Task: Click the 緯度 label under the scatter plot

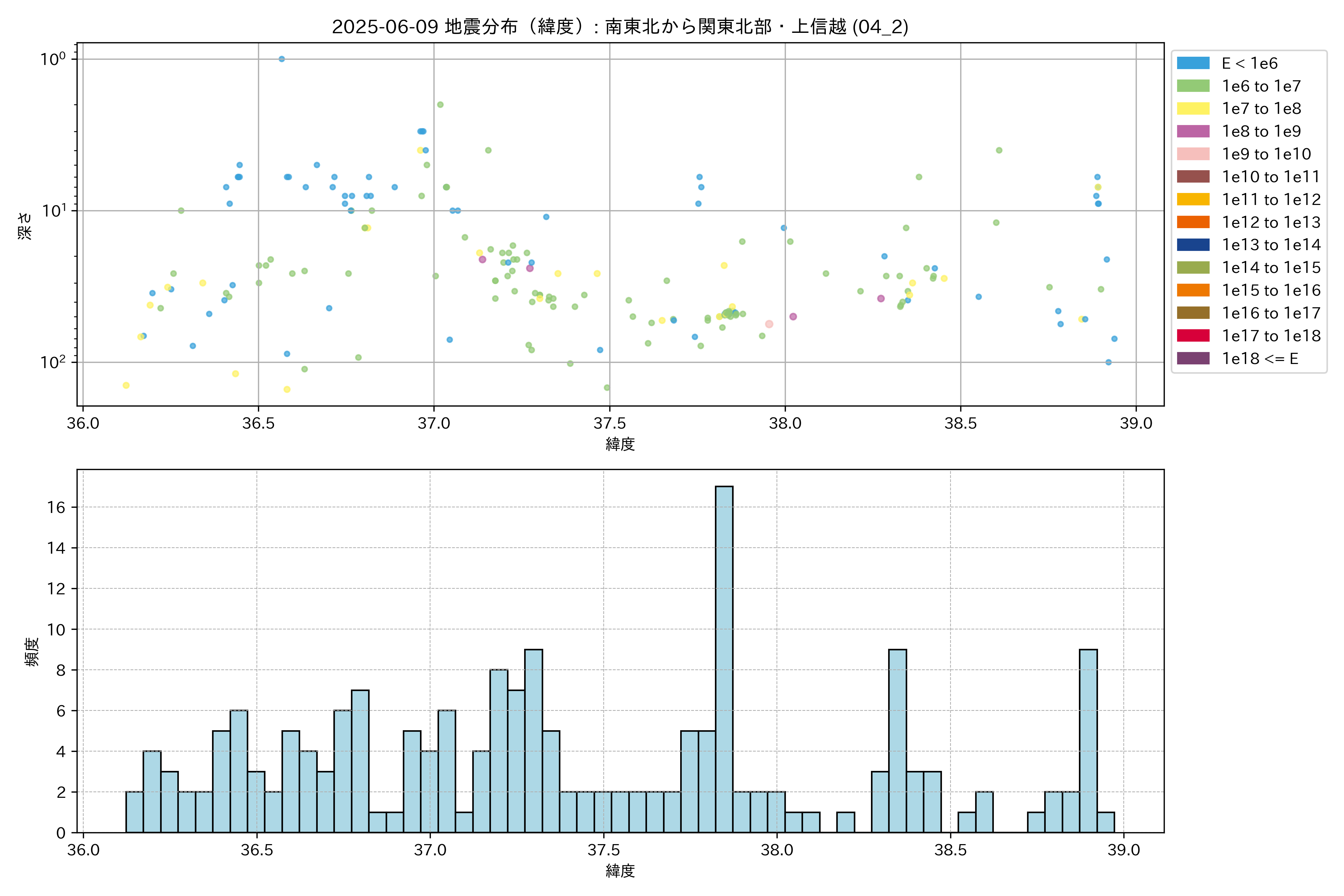Action: [x=620, y=444]
